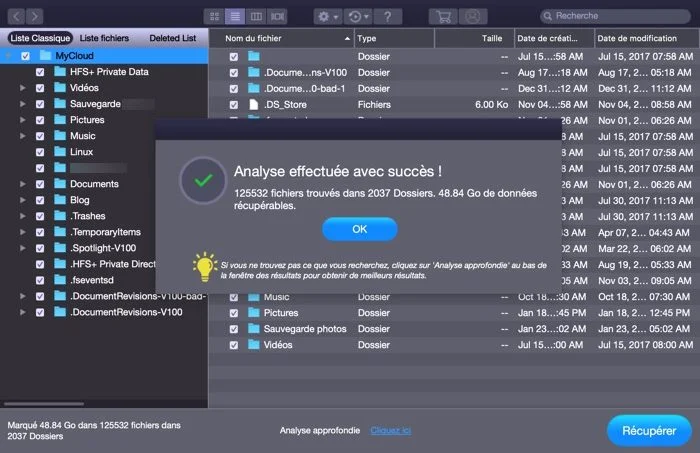Select the Liste Classique tab
The image size is (700, 453).
point(40,38)
